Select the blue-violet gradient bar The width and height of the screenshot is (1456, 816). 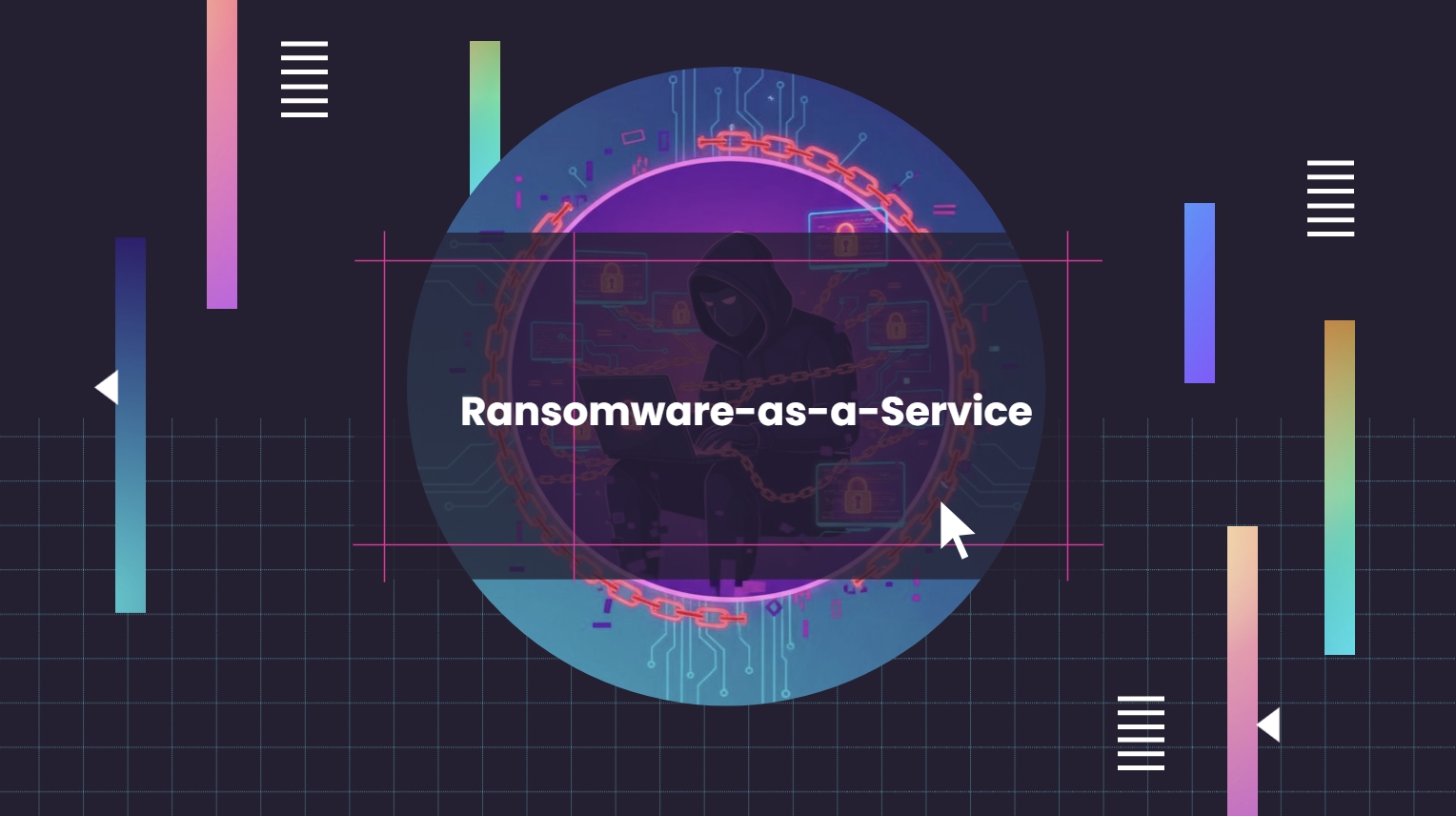(x=1199, y=293)
